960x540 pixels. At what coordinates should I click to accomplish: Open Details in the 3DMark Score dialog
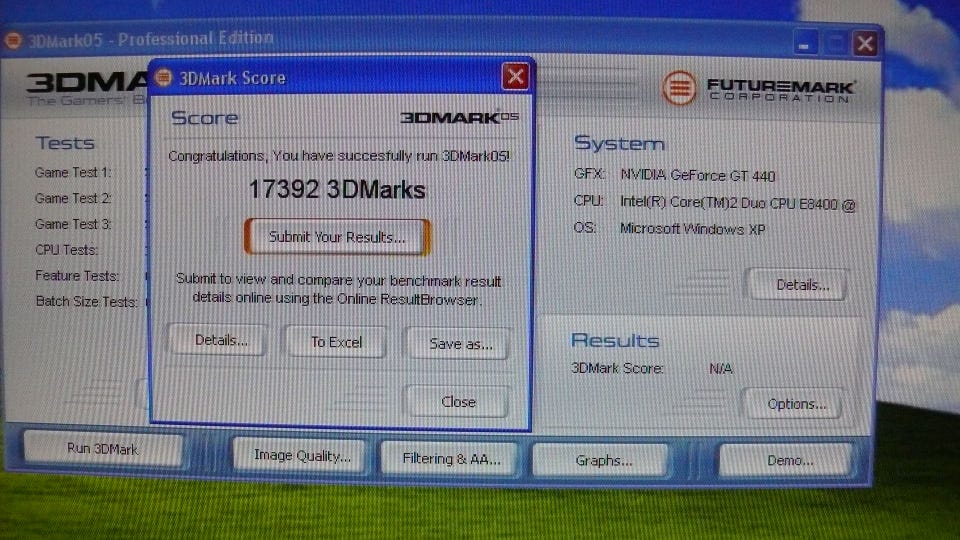click(x=219, y=340)
